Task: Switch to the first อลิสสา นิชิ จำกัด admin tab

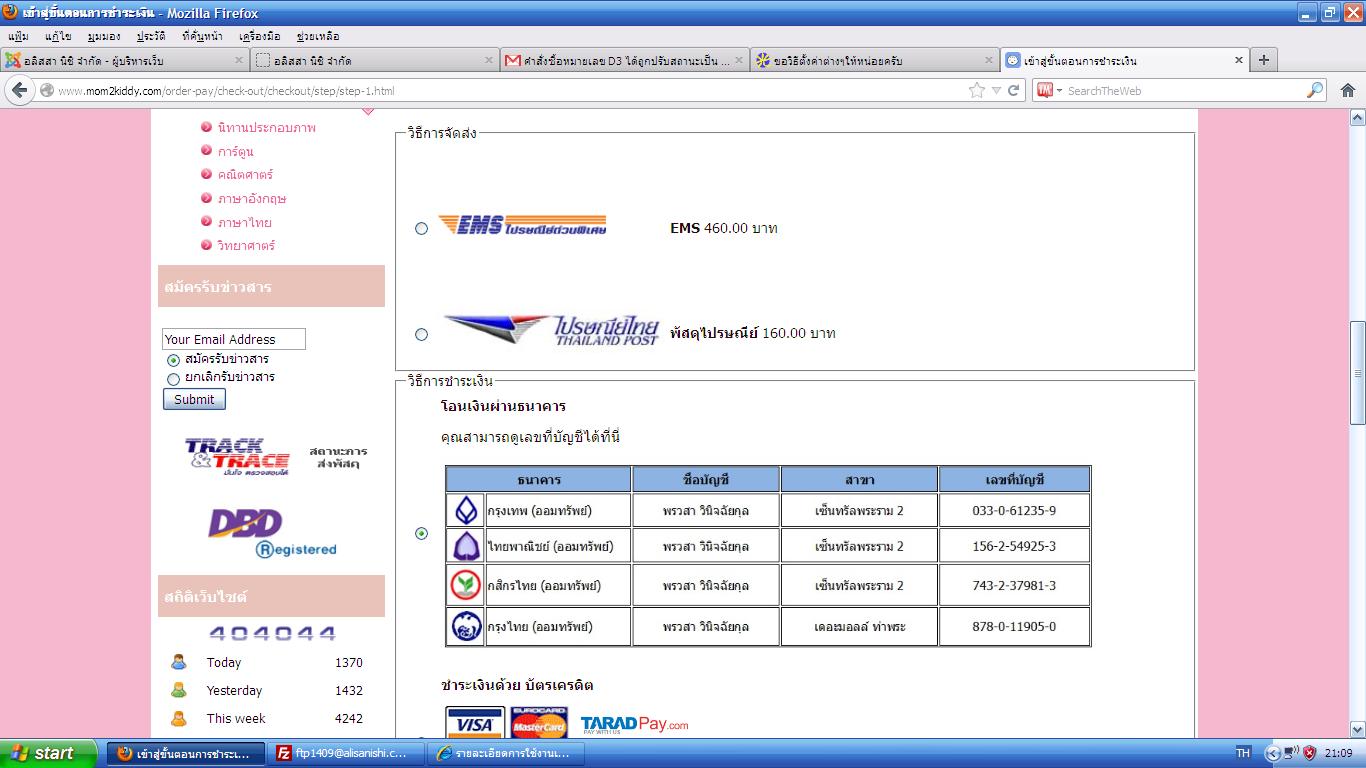Action: tap(125, 60)
